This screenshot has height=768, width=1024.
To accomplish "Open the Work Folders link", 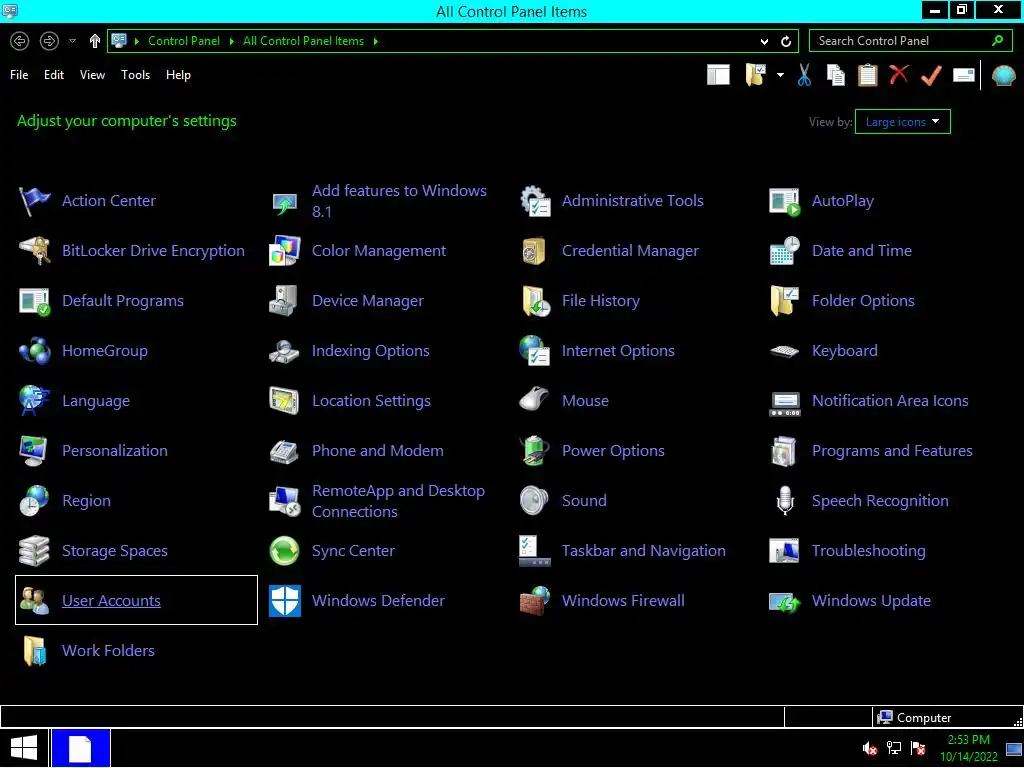I will tap(108, 650).
